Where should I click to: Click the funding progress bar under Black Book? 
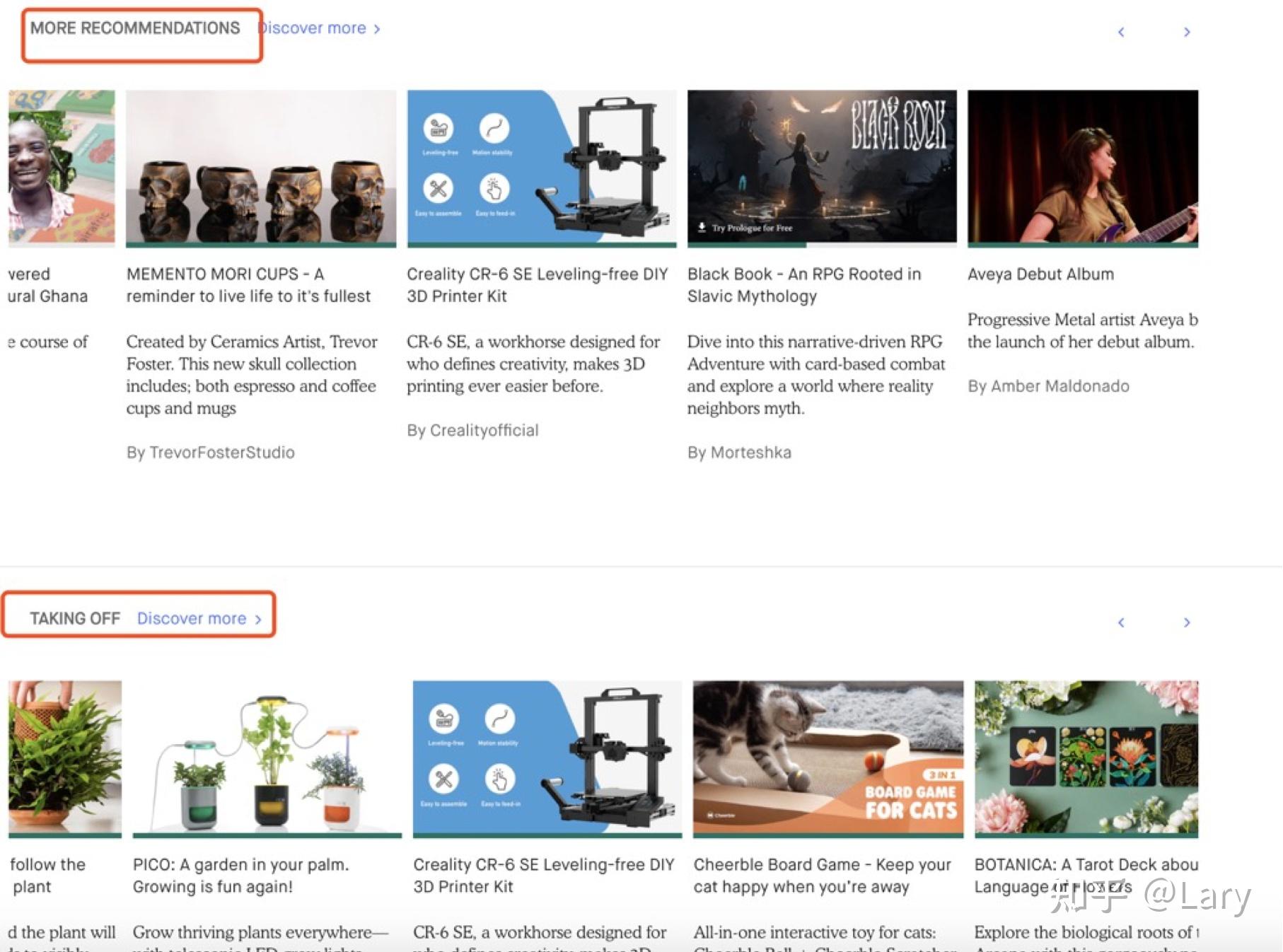click(822, 245)
